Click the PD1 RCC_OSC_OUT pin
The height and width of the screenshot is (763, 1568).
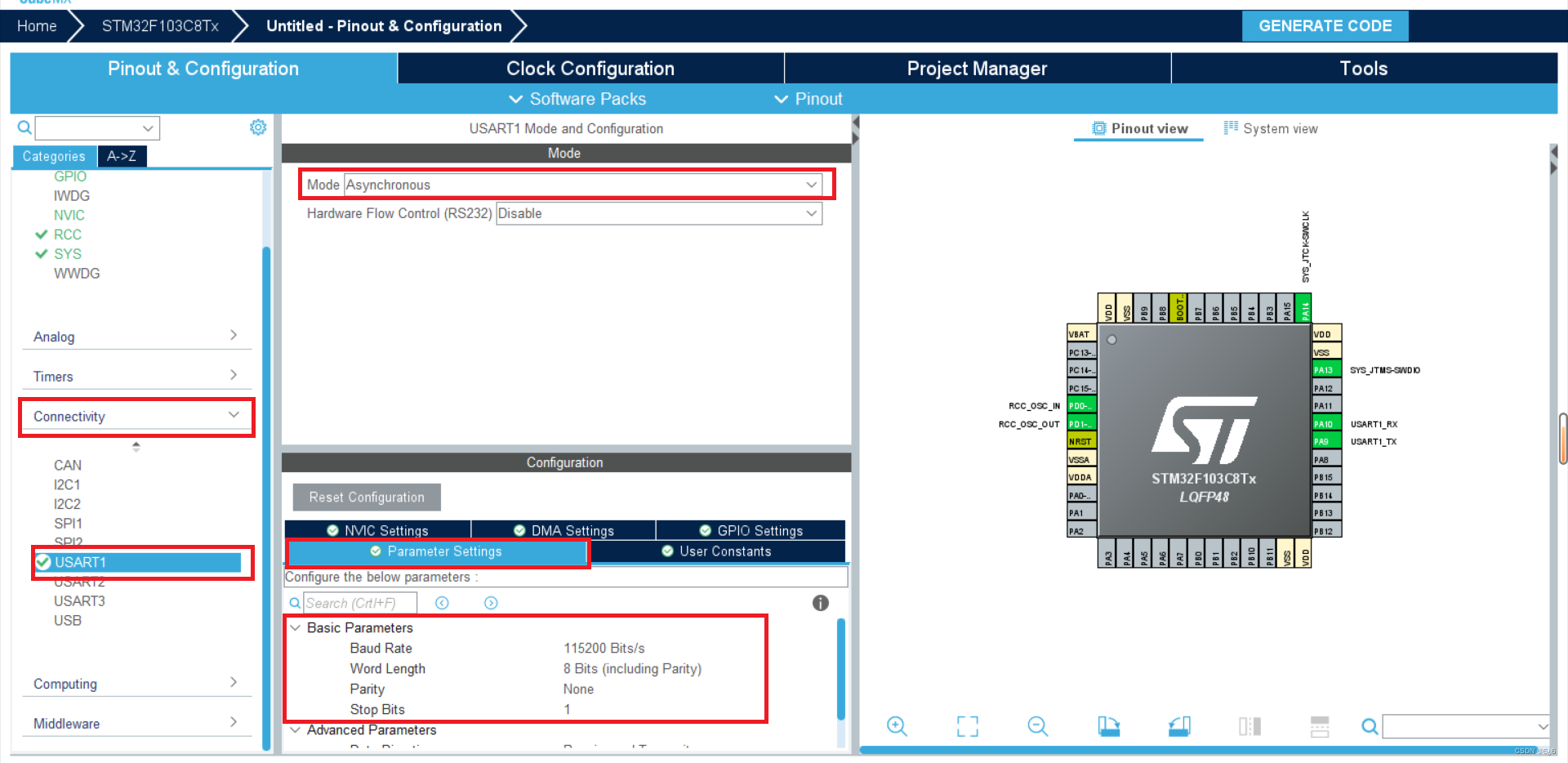point(1081,424)
